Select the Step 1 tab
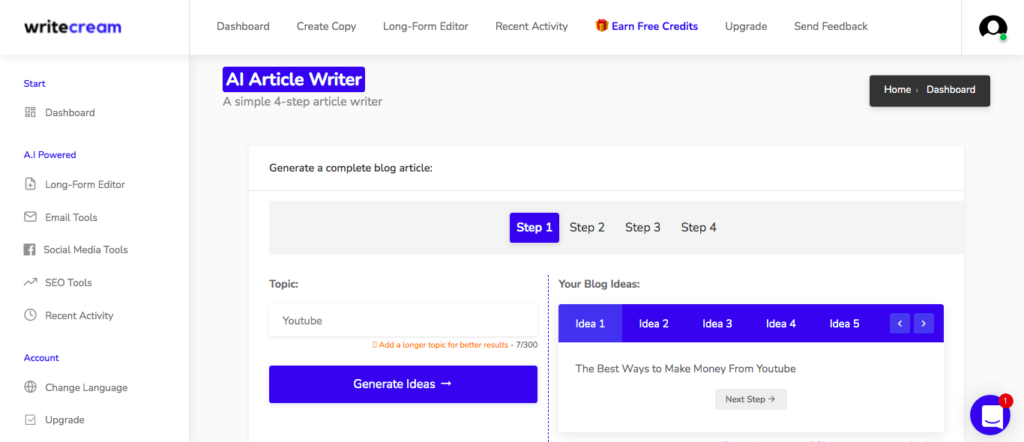 tap(534, 227)
